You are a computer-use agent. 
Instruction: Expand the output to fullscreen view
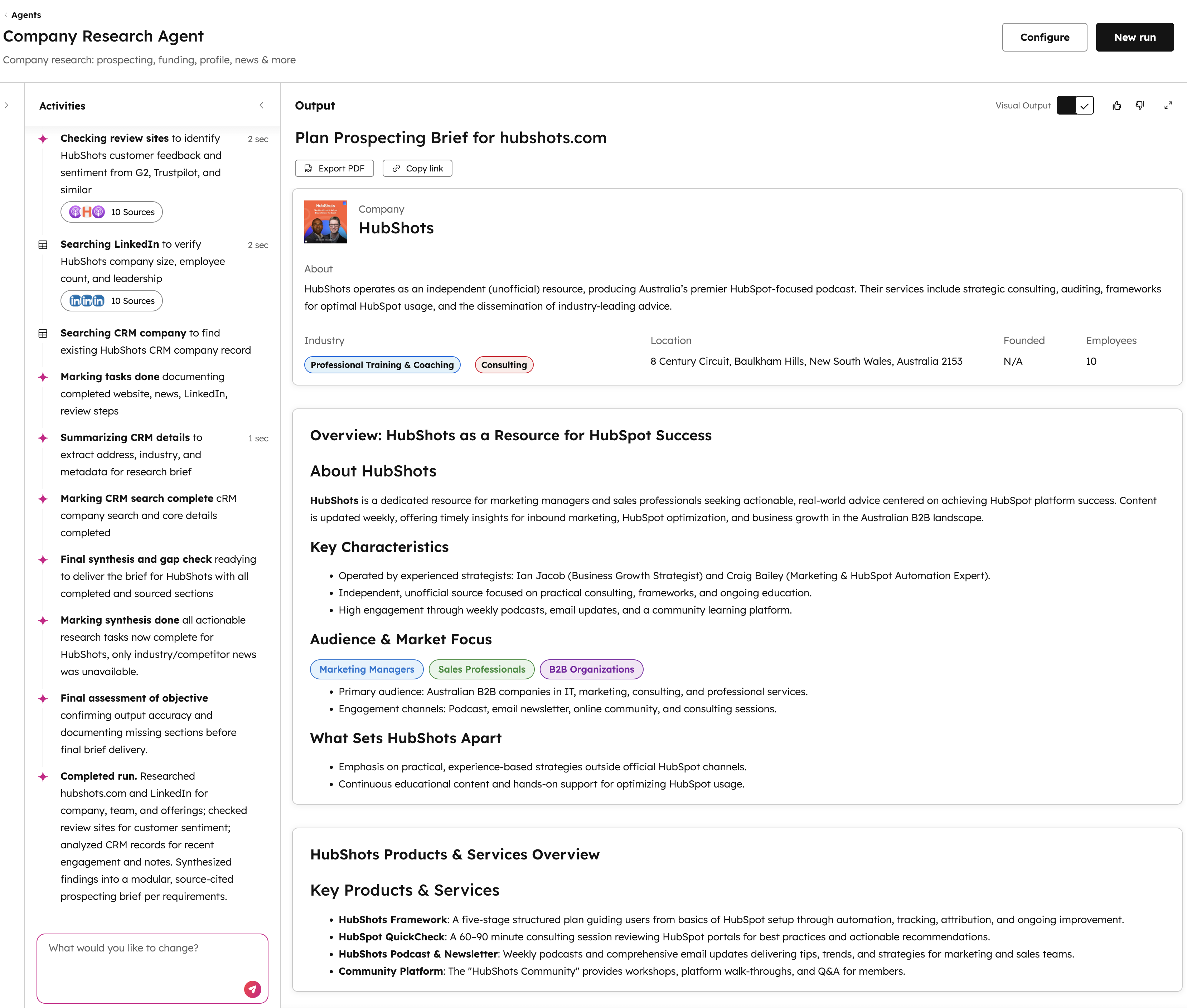point(1168,105)
